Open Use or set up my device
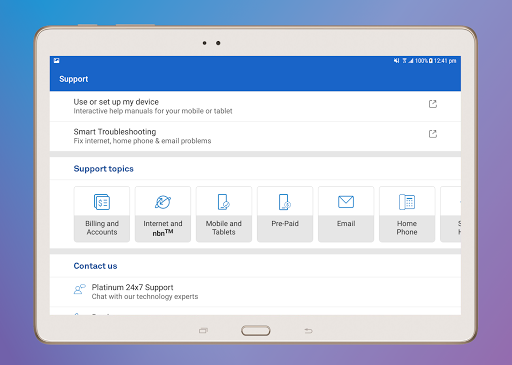512x365 pixels. click(x=255, y=106)
